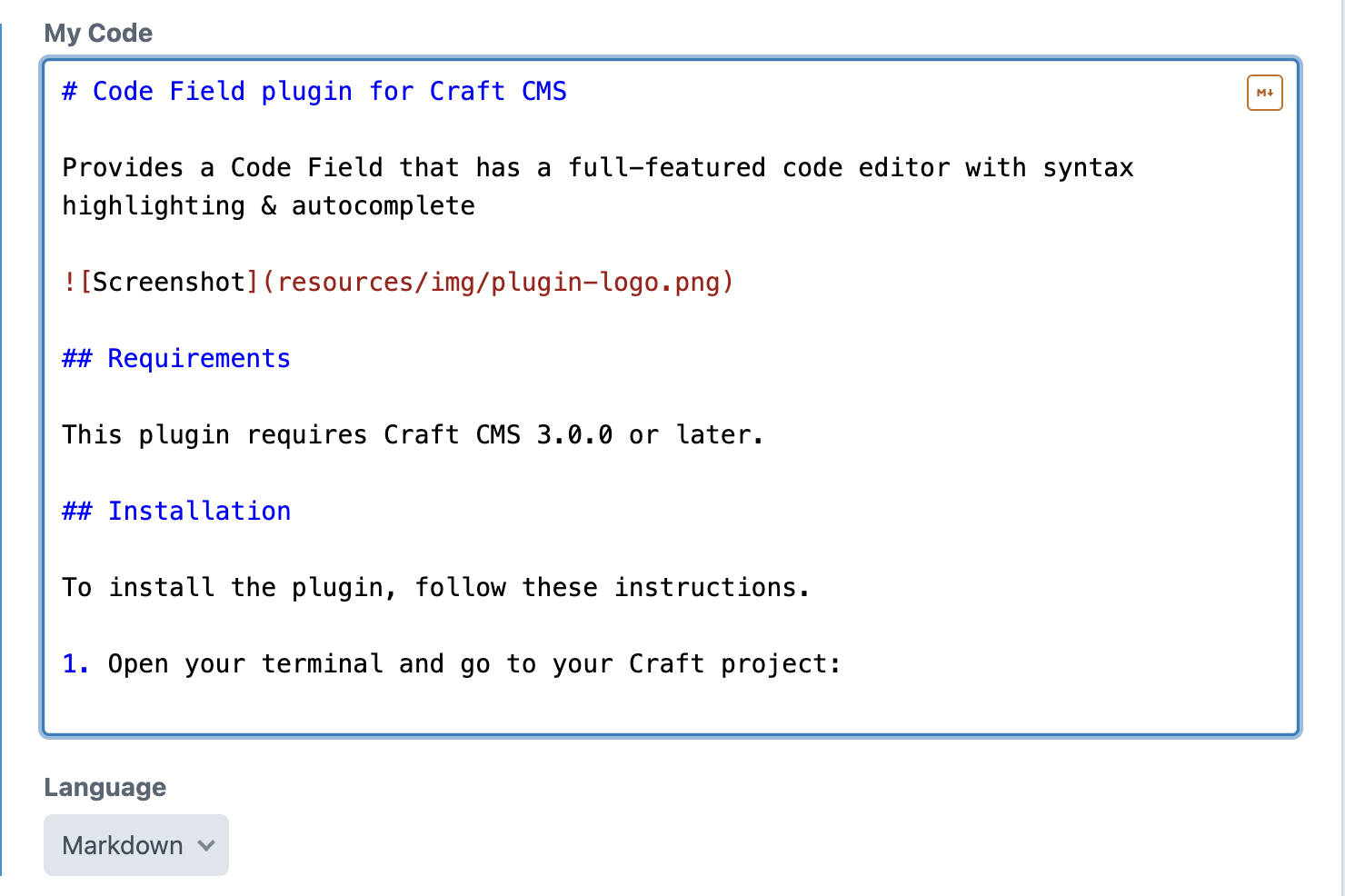Click the "Craft CMS" text in title heading
The height and width of the screenshot is (896, 1345).
498,92
